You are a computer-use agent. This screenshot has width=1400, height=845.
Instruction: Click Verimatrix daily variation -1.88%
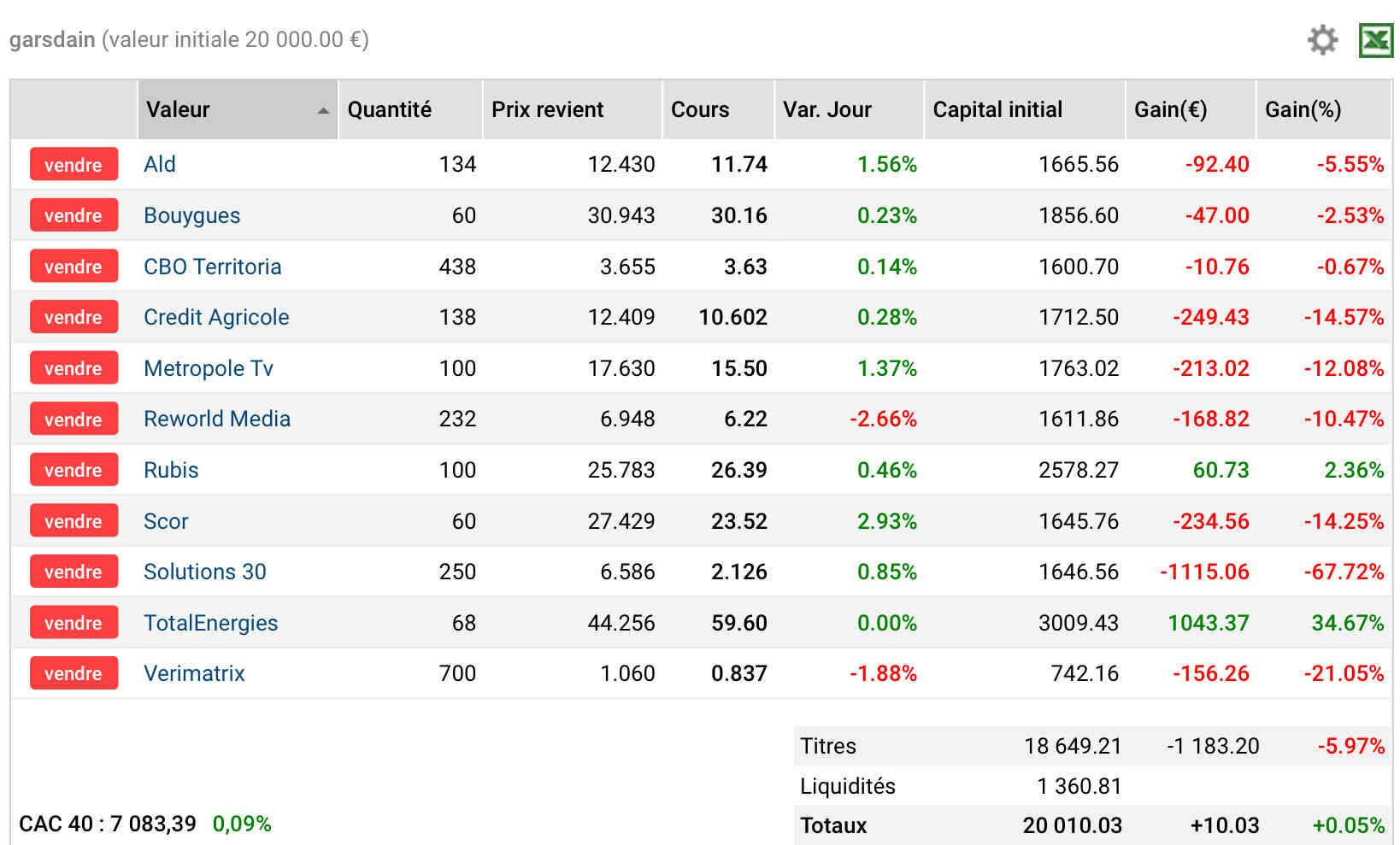click(x=883, y=673)
